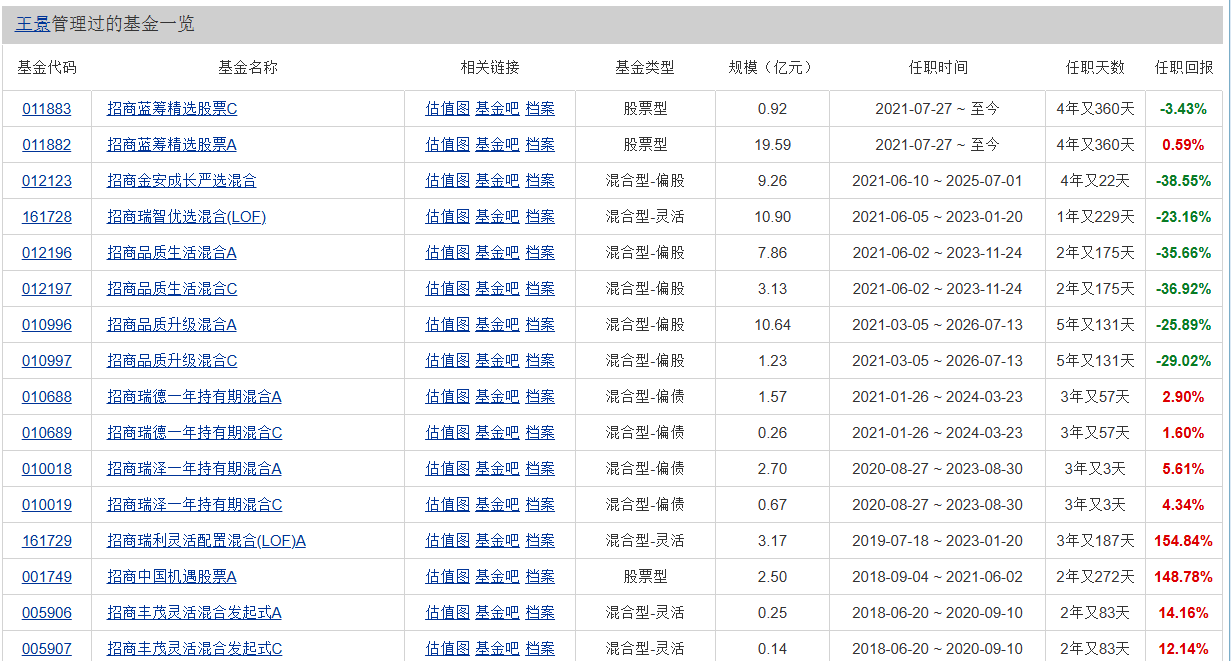Open fund code 010019 link
Image resolution: width=1231 pixels, height=661 pixels.
pyautogui.click(x=47, y=505)
